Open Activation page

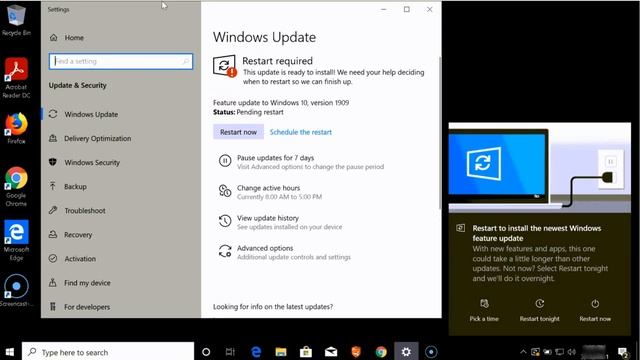coord(72,259)
